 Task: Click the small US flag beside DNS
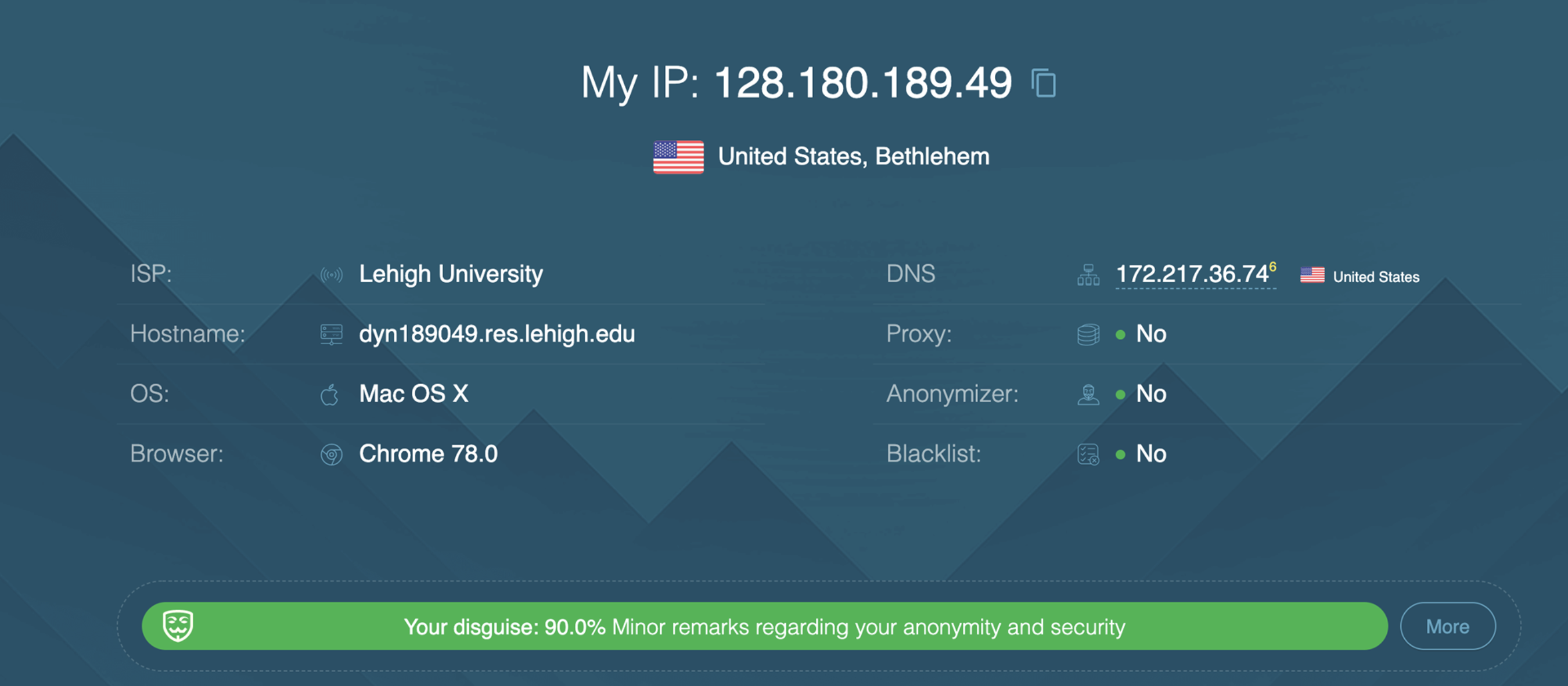tap(1312, 276)
